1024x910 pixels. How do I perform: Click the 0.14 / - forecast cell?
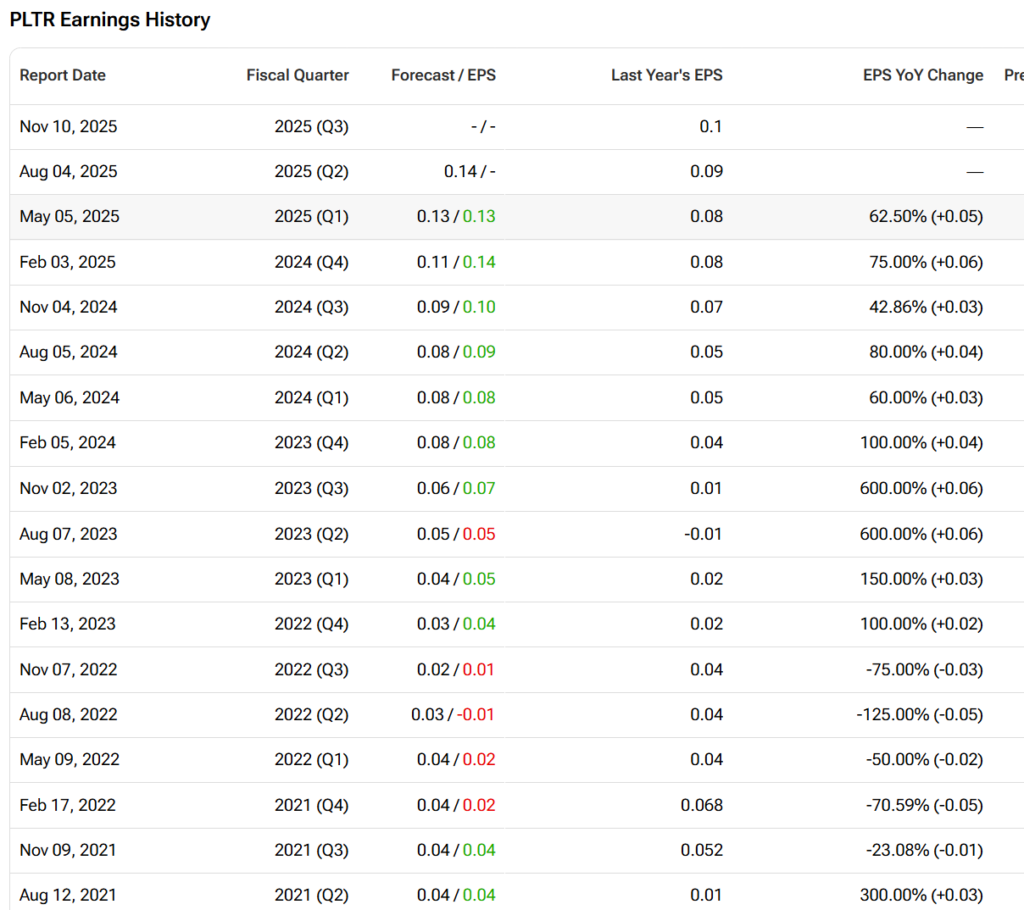[x=470, y=171]
